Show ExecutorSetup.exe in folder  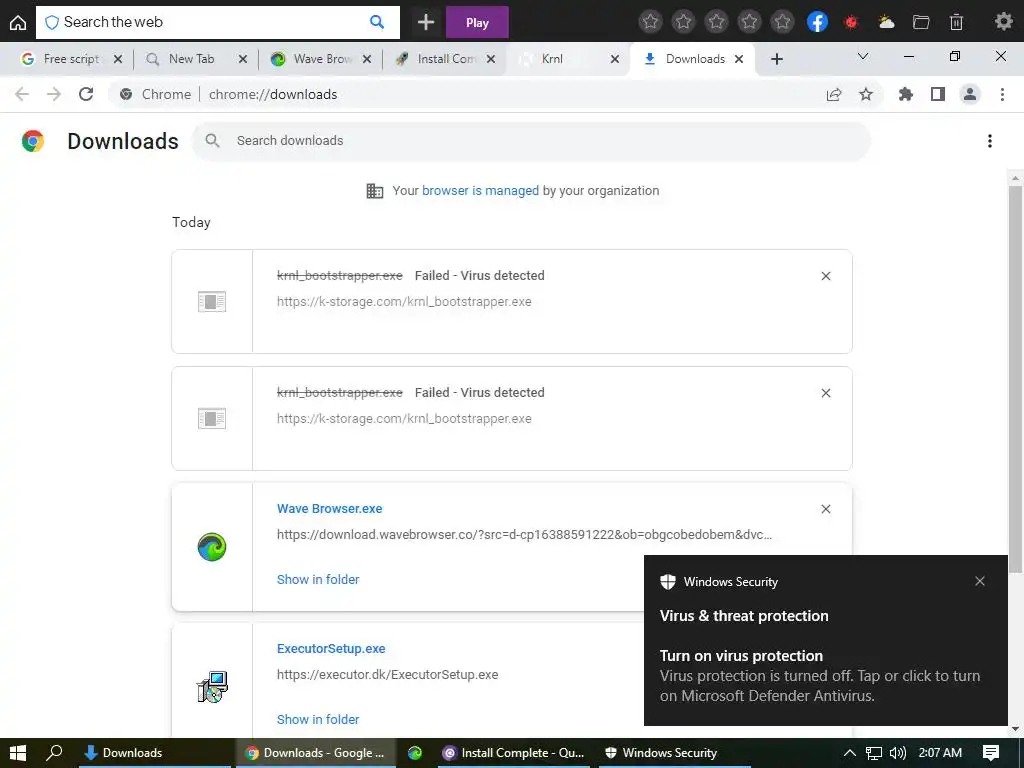tap(318, 719)
